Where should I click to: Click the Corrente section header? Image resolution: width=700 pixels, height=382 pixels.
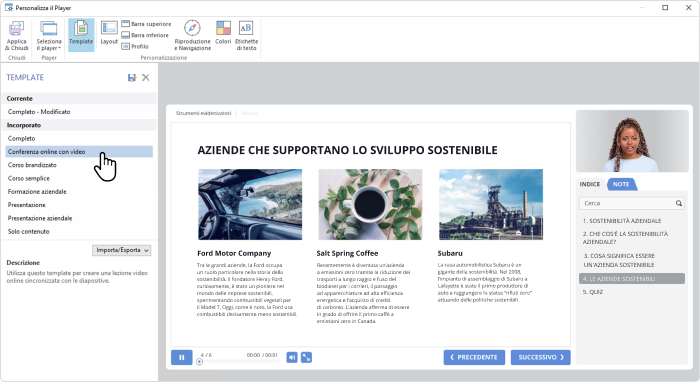[79, 99]
